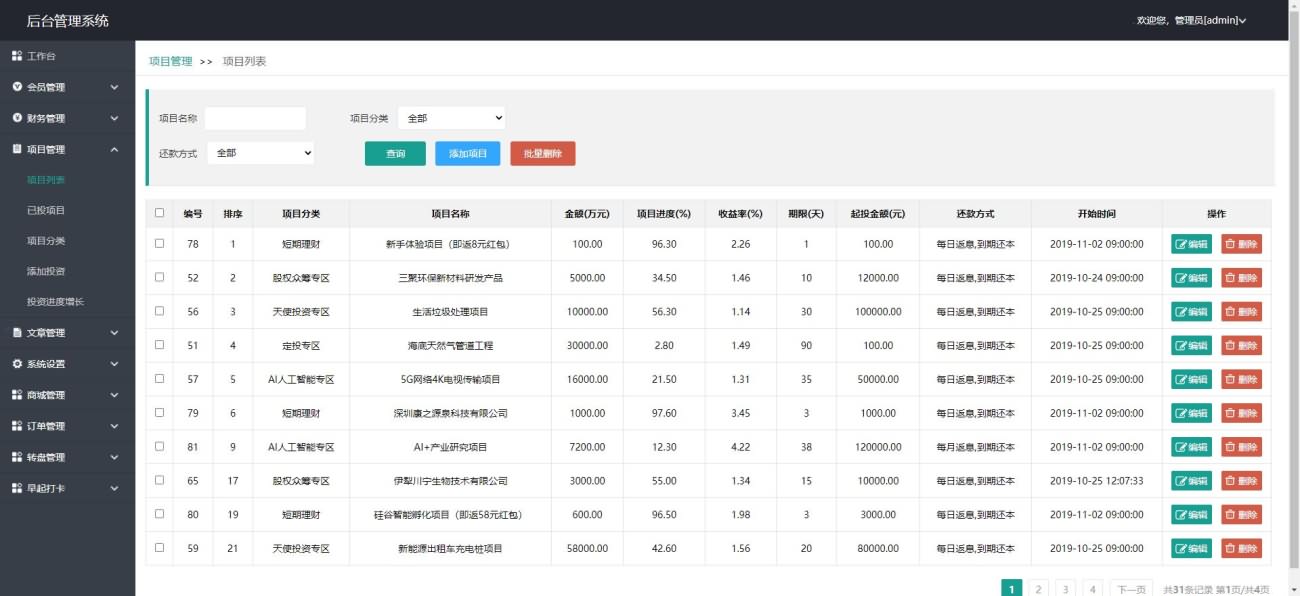1300x596 pixels.
Task: Check the box for project 编号 78
Action: [x=159, y=244]
